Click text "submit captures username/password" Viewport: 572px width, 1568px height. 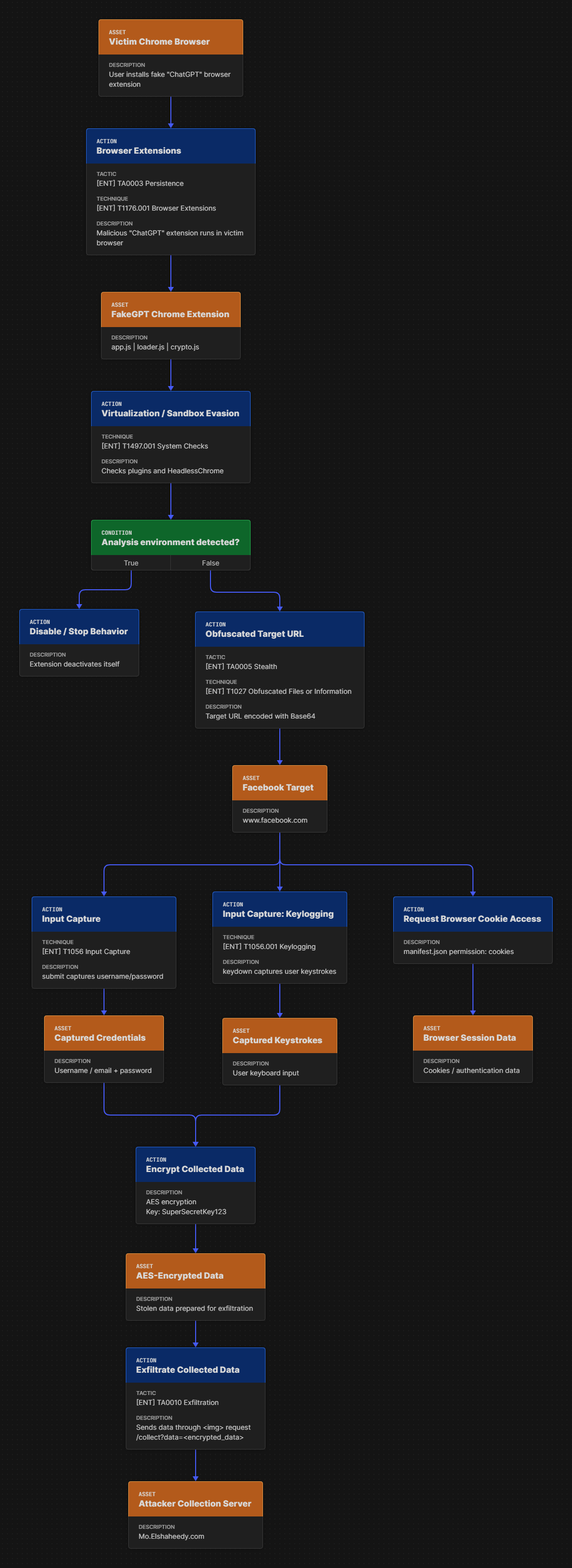102,976
